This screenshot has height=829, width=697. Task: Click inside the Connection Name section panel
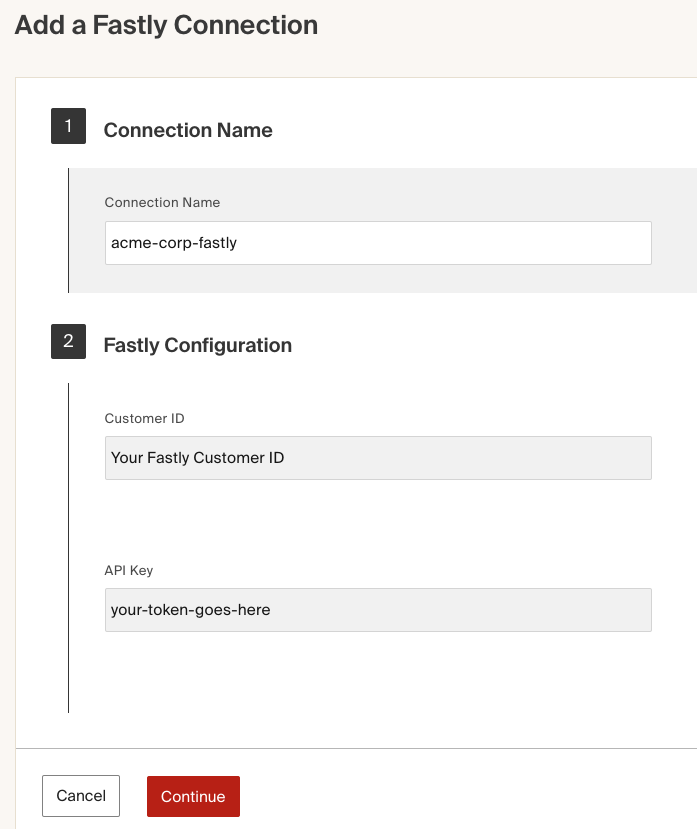point(400,280)
